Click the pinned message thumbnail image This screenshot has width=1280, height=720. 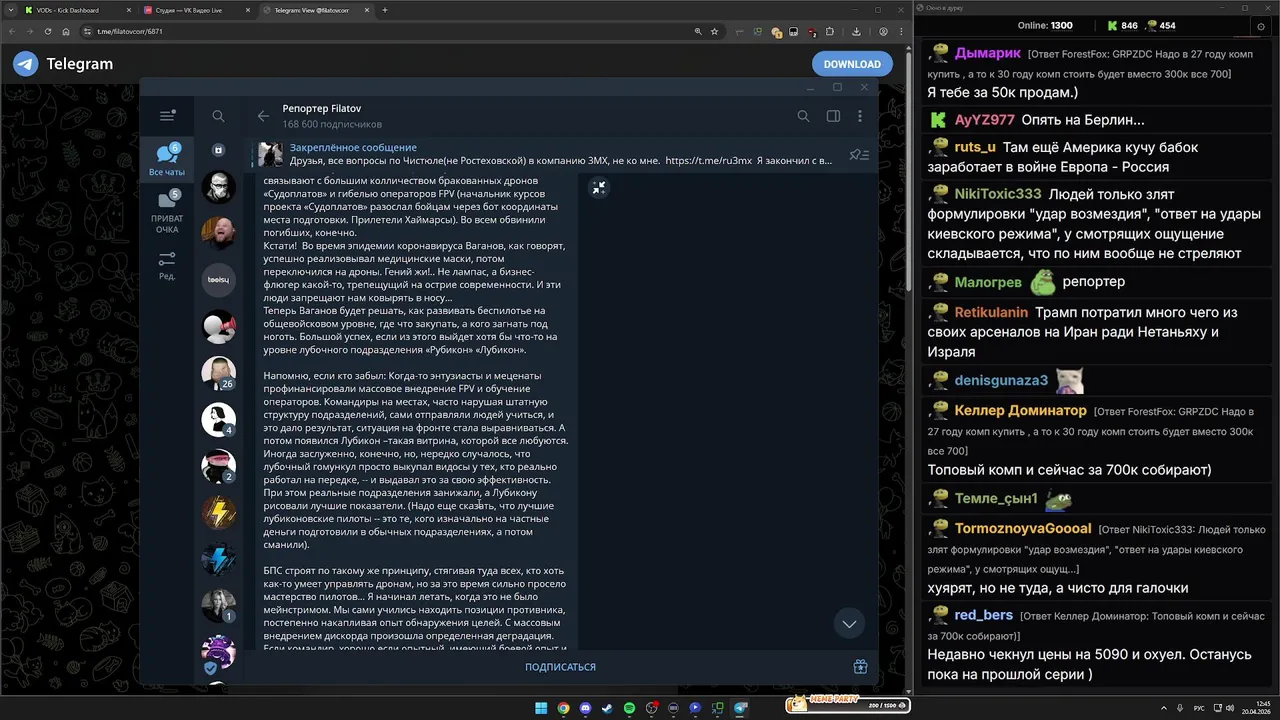coord(270,154)
